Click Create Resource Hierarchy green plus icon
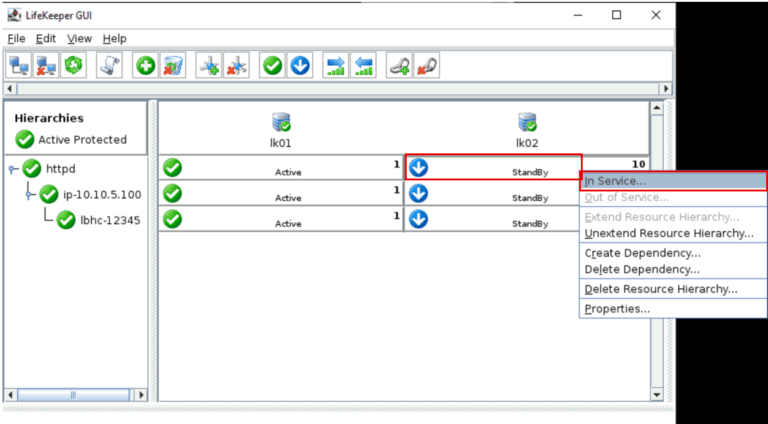The width and height of the screenshot is (768, 424). coord(146,66)
